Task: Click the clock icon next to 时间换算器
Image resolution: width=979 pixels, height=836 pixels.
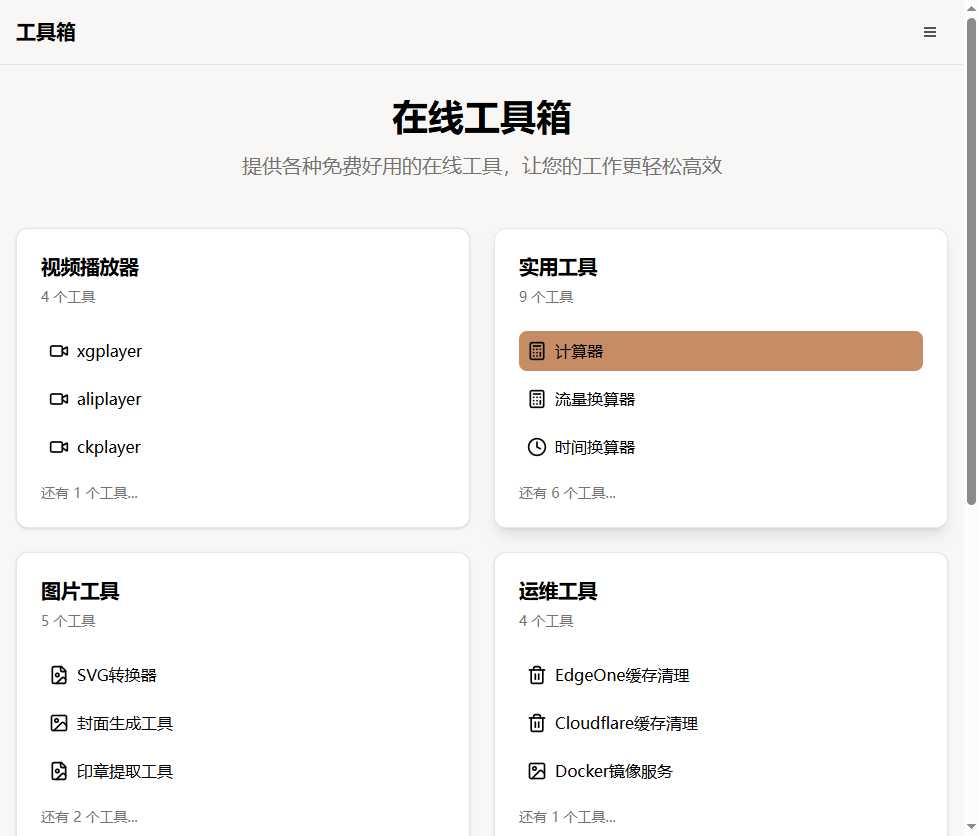Action: [537, 447]
